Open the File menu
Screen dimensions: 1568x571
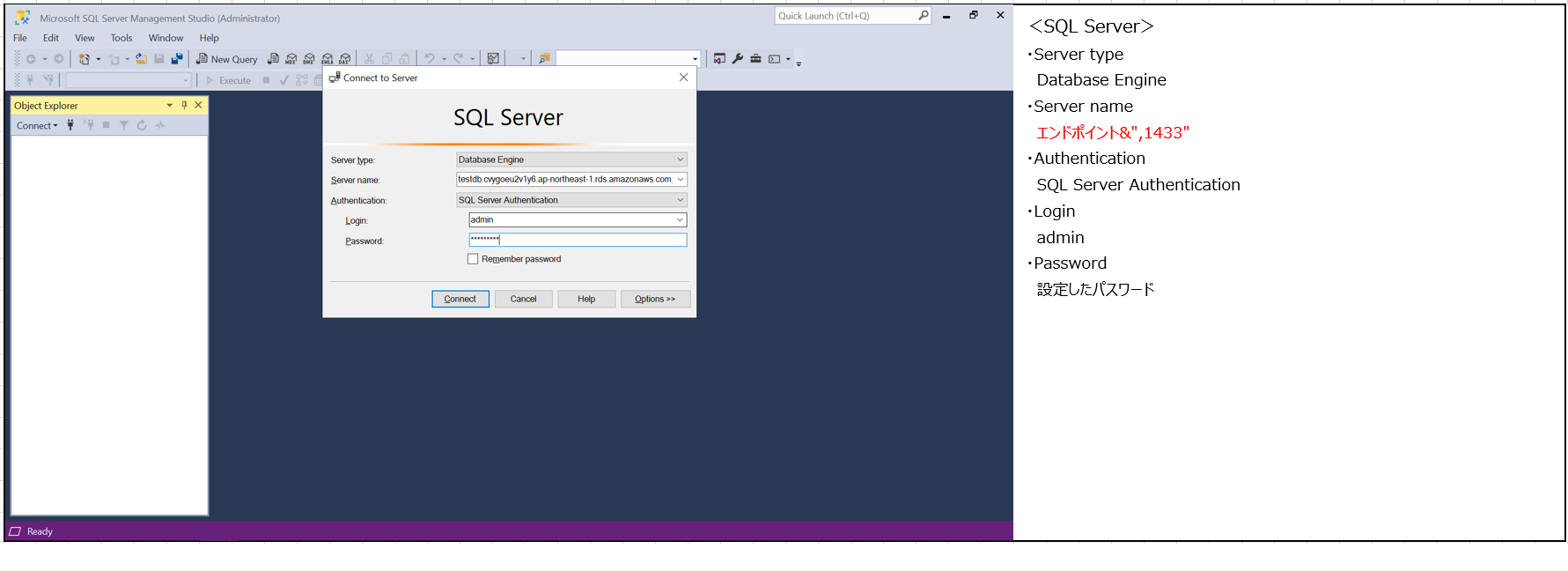(x=20, y=38)
